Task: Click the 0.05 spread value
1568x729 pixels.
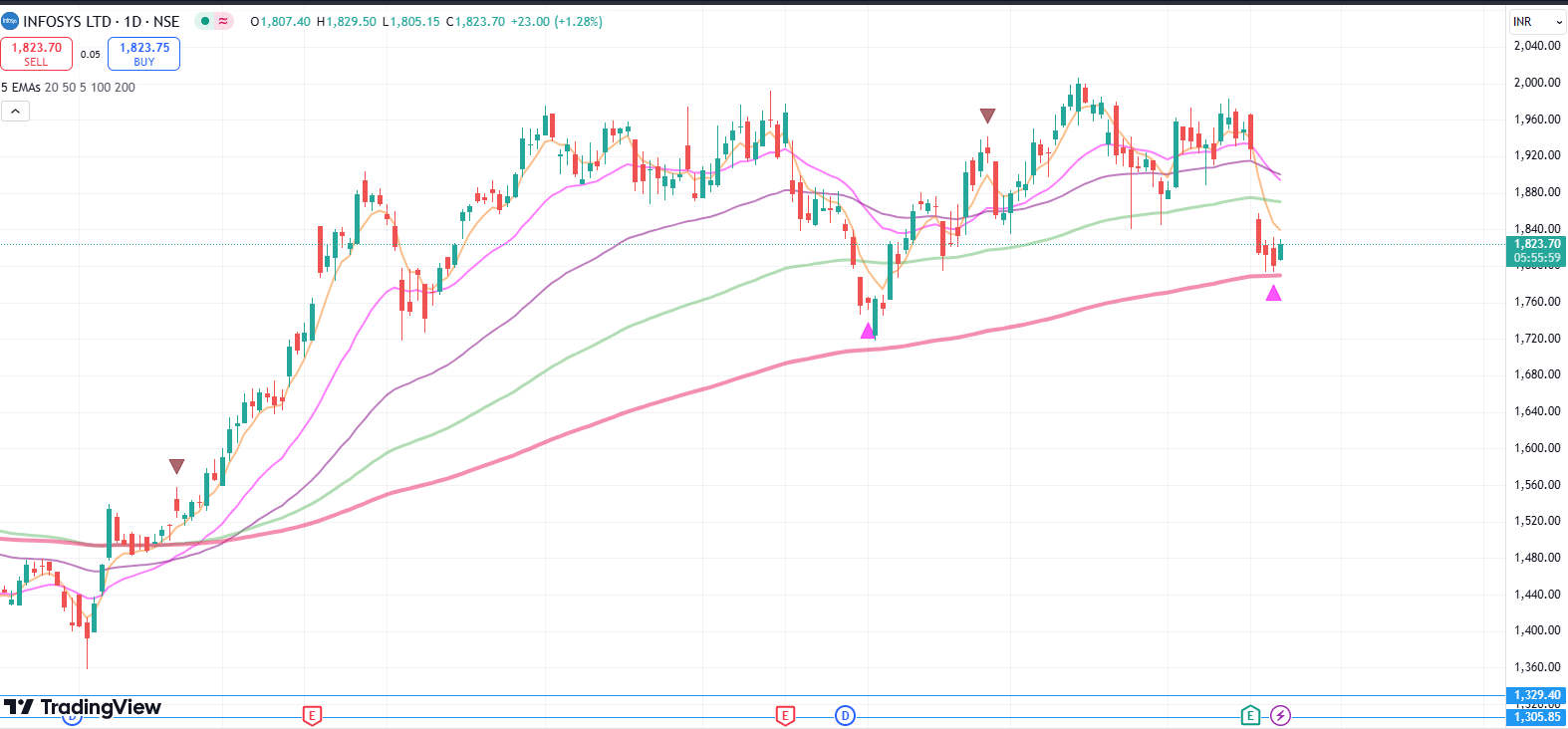Action: (91, 54)
